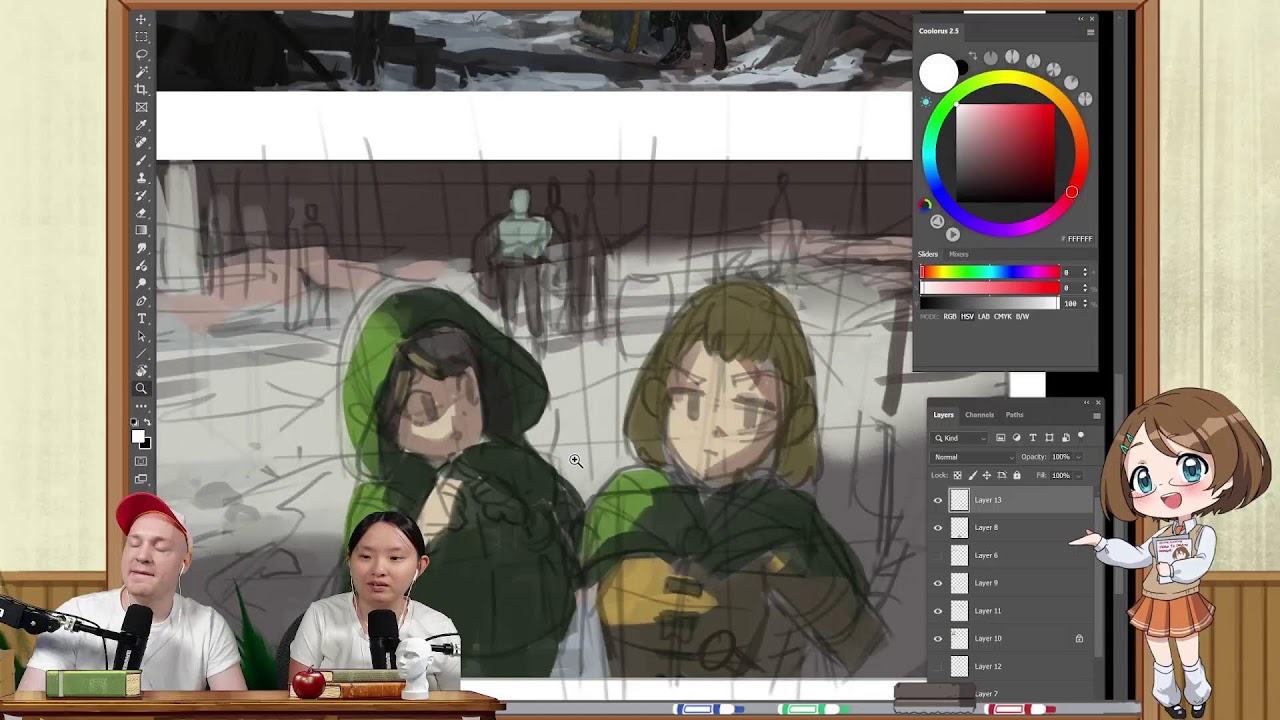The width and height of the screenshot is (1280, 720).
Task: Select the Pen tool
Action: (141, 300)
